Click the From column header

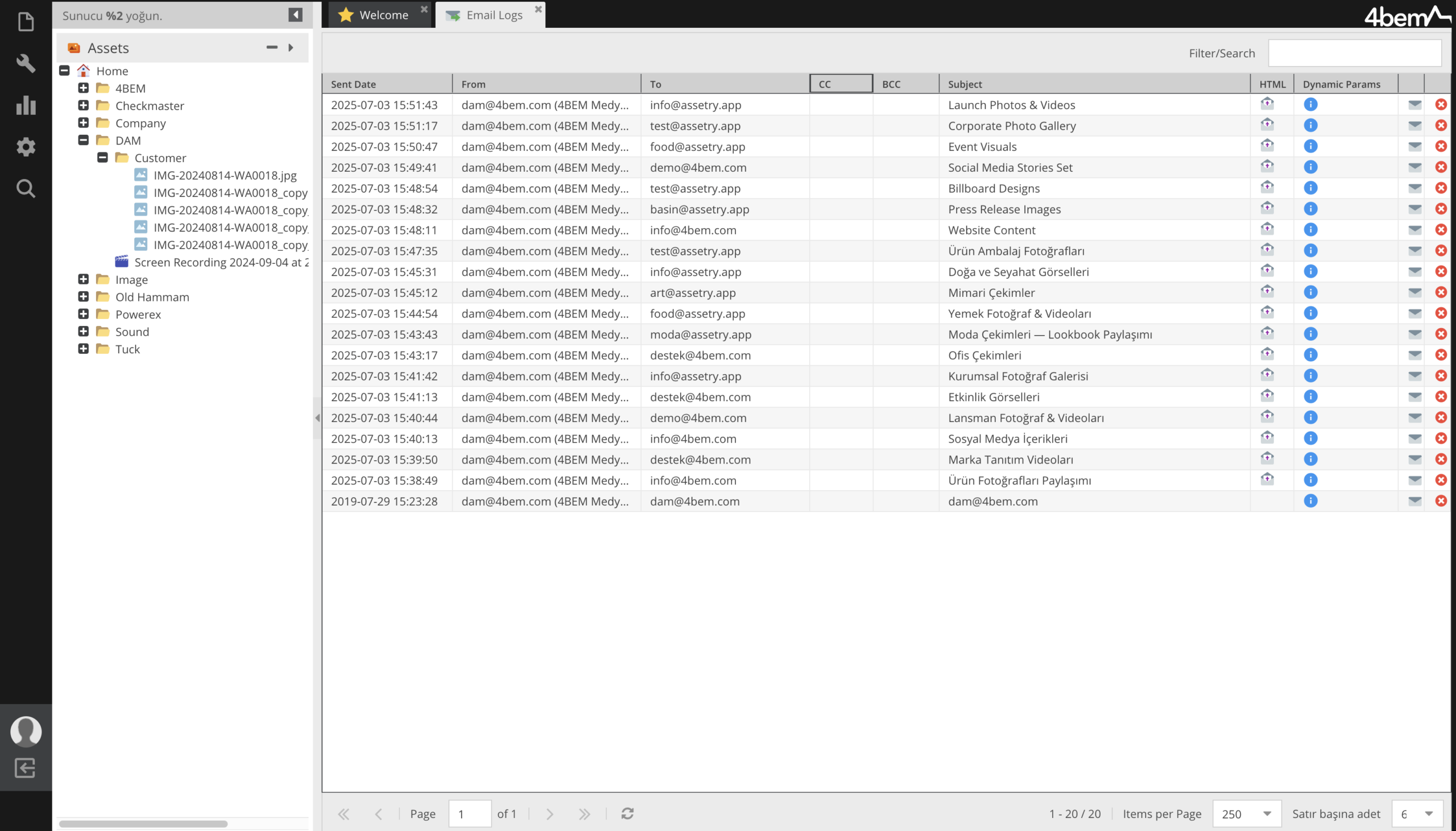(x=547, y=84)
